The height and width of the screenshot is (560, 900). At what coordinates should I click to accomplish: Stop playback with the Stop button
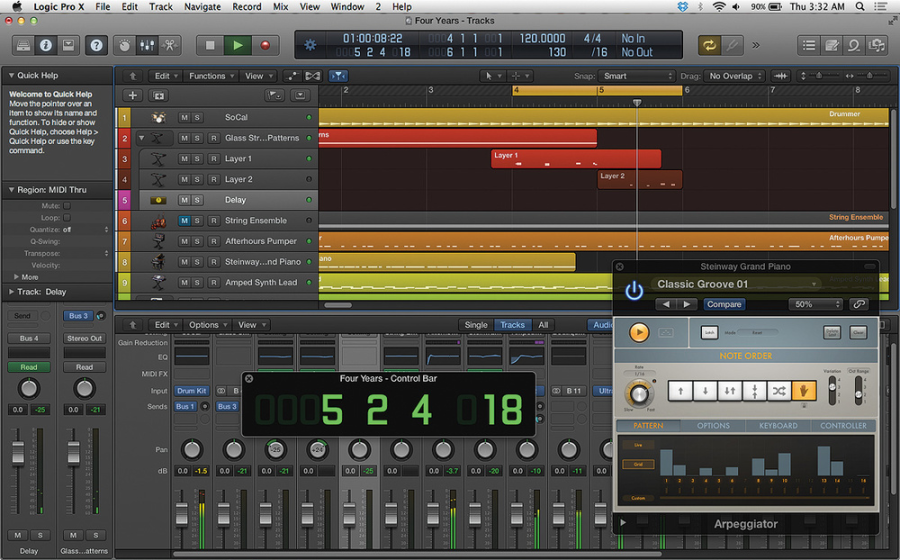[x=210, y=45]
